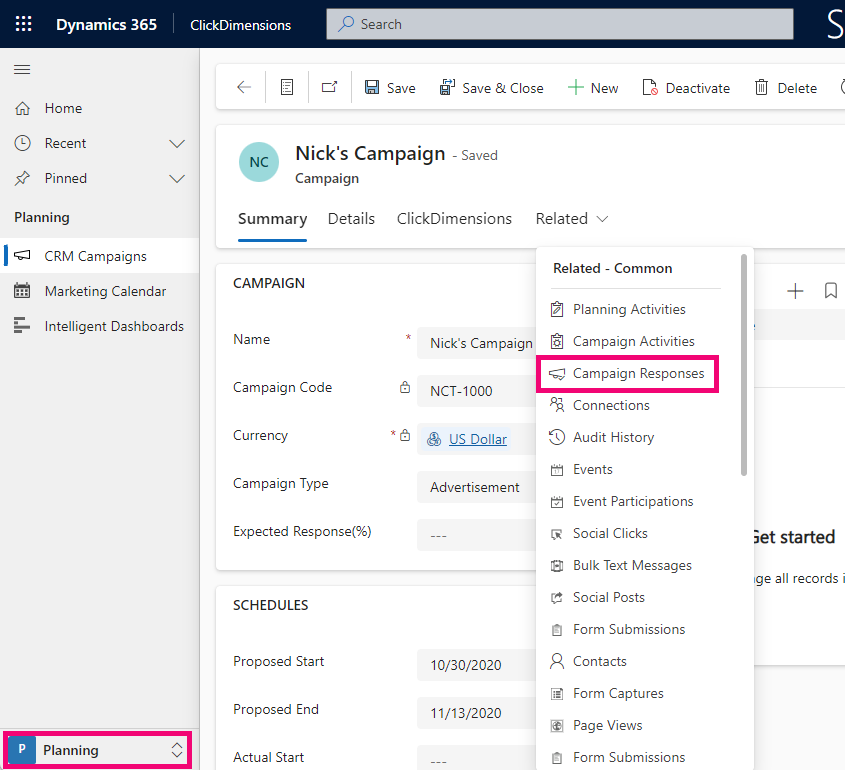This screenshot has height=770, width=845.
Task: Click the Contacts person icon
Action: coord(557,661)
